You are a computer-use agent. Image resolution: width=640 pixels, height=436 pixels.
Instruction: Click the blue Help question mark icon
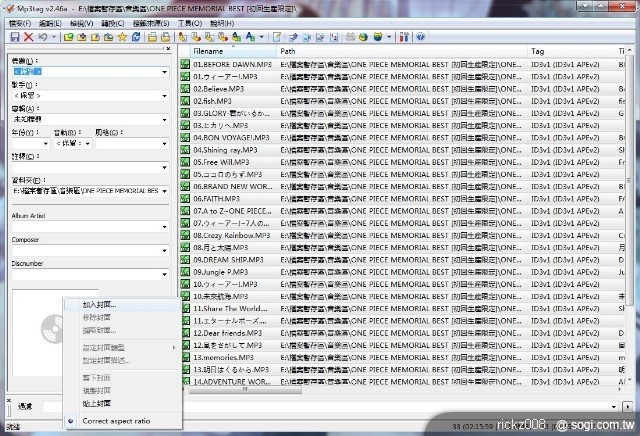click(x=420, y=37)
